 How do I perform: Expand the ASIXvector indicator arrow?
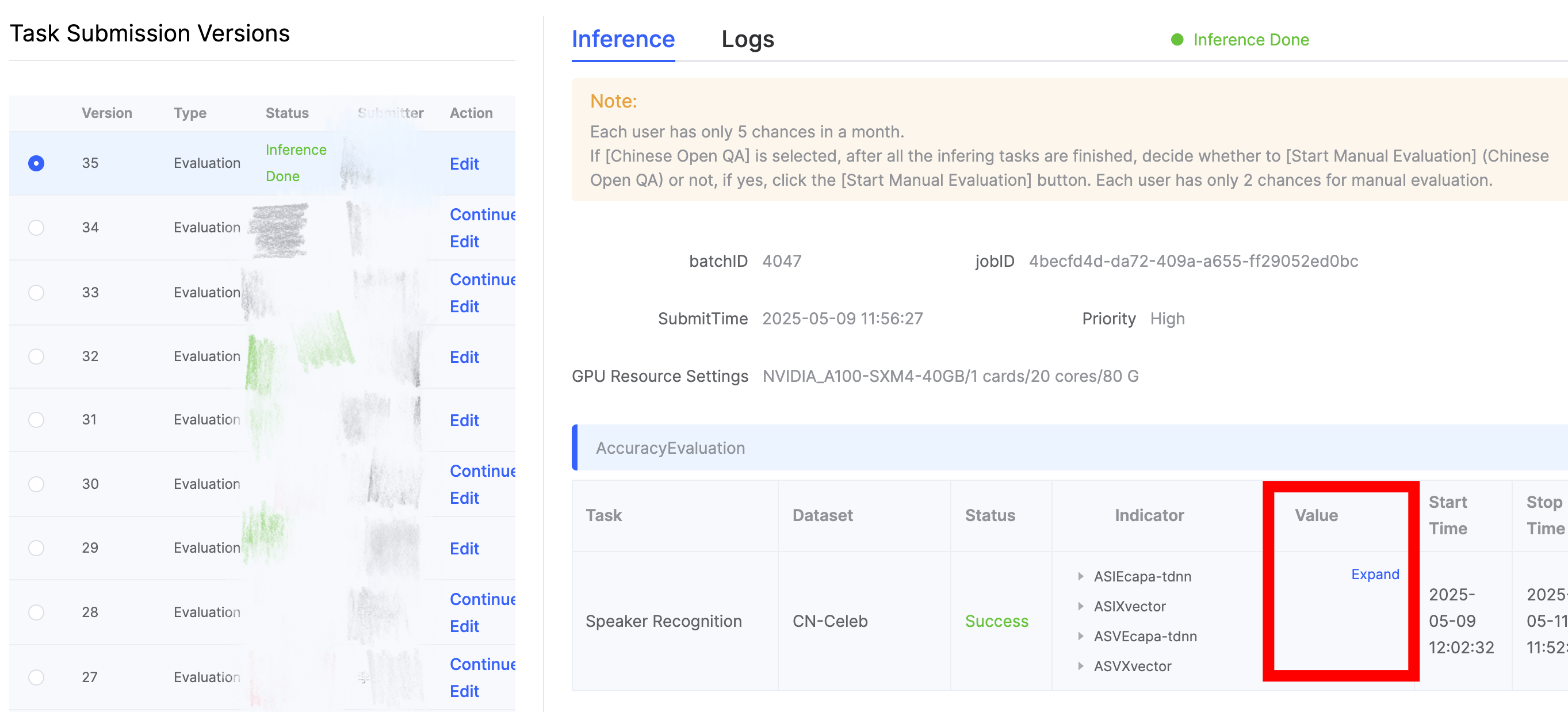click(1080, 606)
